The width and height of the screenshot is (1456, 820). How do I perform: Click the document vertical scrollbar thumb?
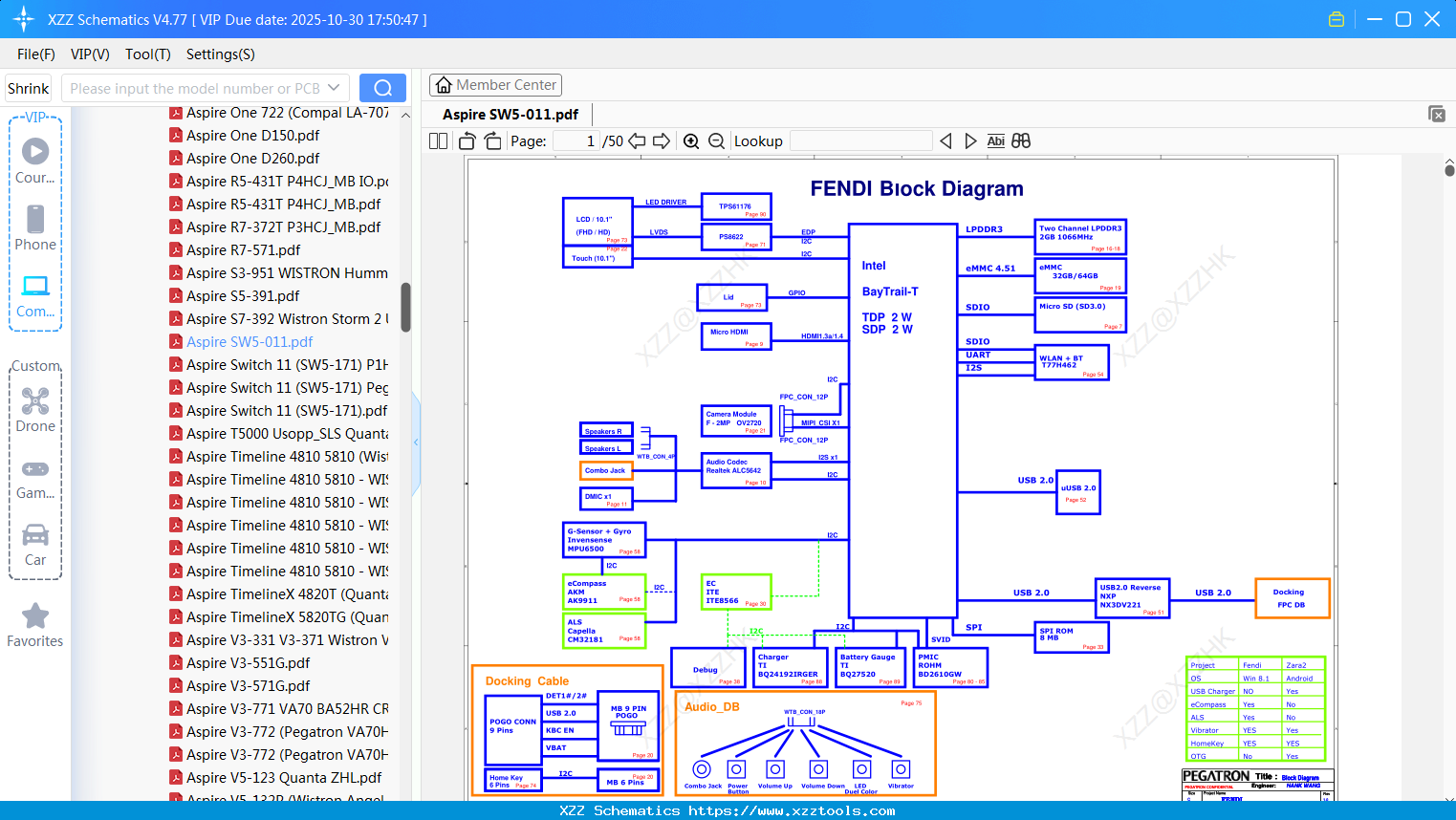[x=1449, y=170]
